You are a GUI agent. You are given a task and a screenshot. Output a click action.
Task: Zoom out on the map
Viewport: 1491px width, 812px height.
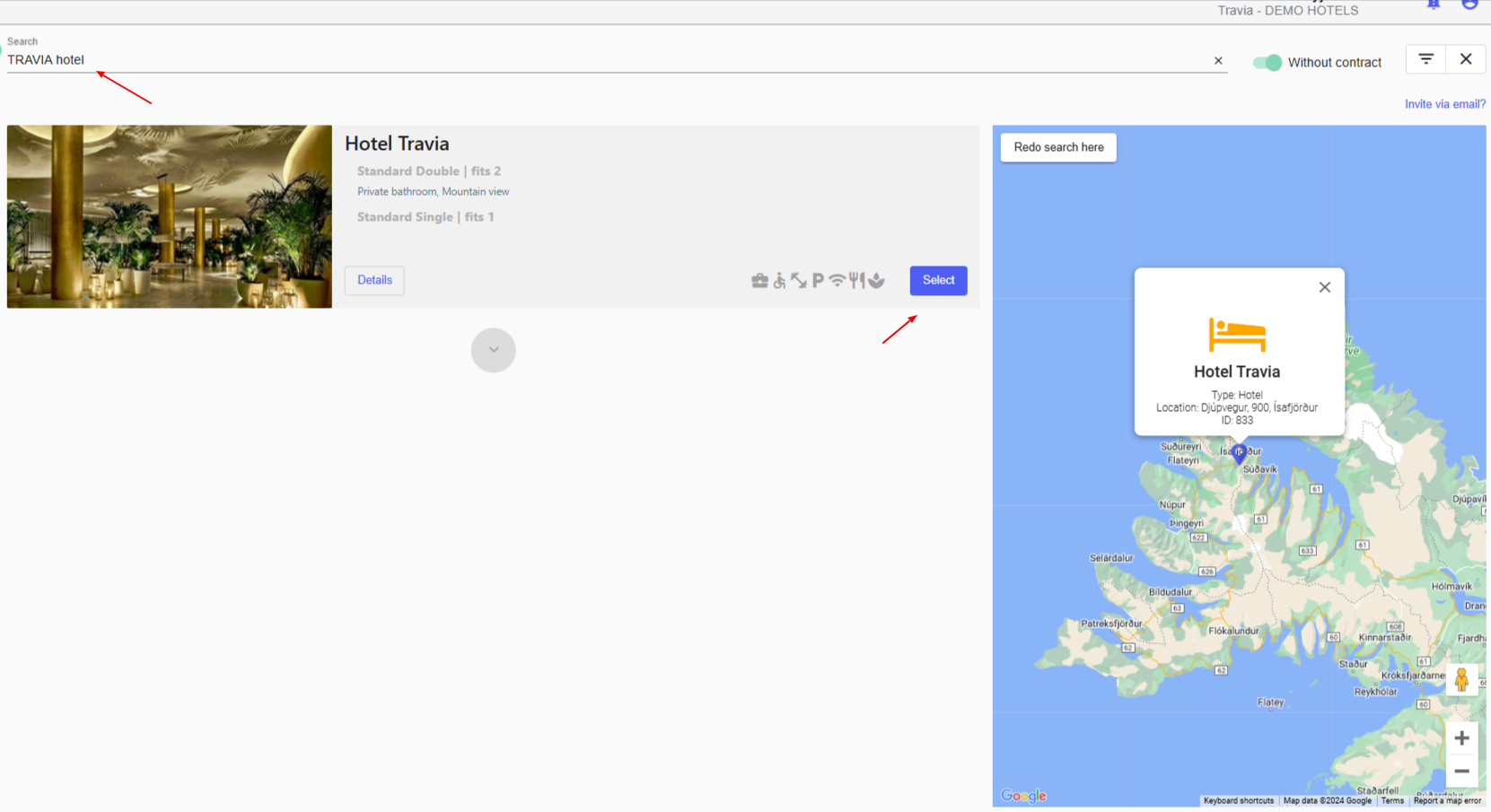coord(1461,772)
